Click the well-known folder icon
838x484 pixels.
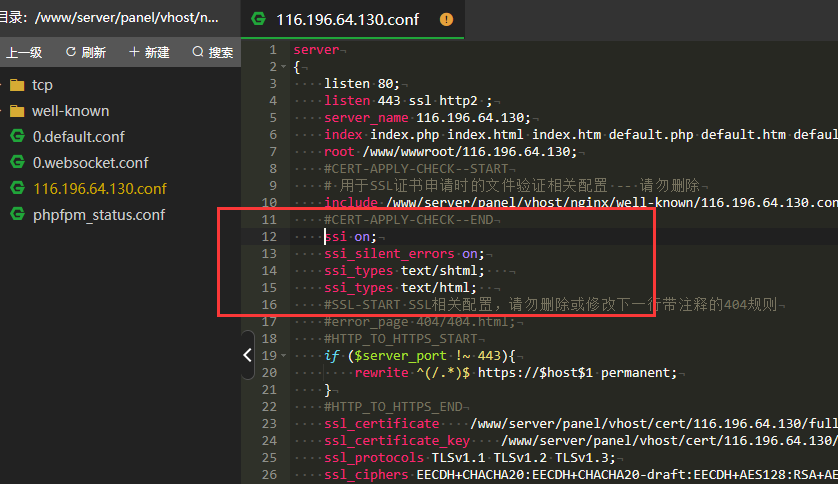(x=16, y=111)
